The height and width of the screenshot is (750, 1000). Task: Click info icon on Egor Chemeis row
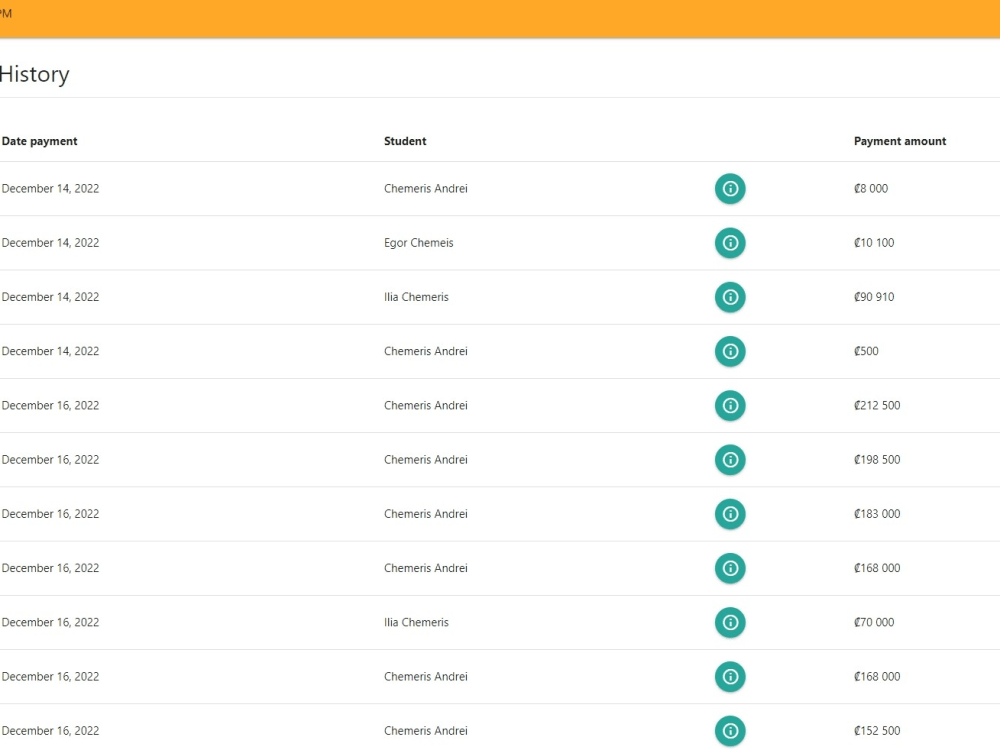(730, 243)
